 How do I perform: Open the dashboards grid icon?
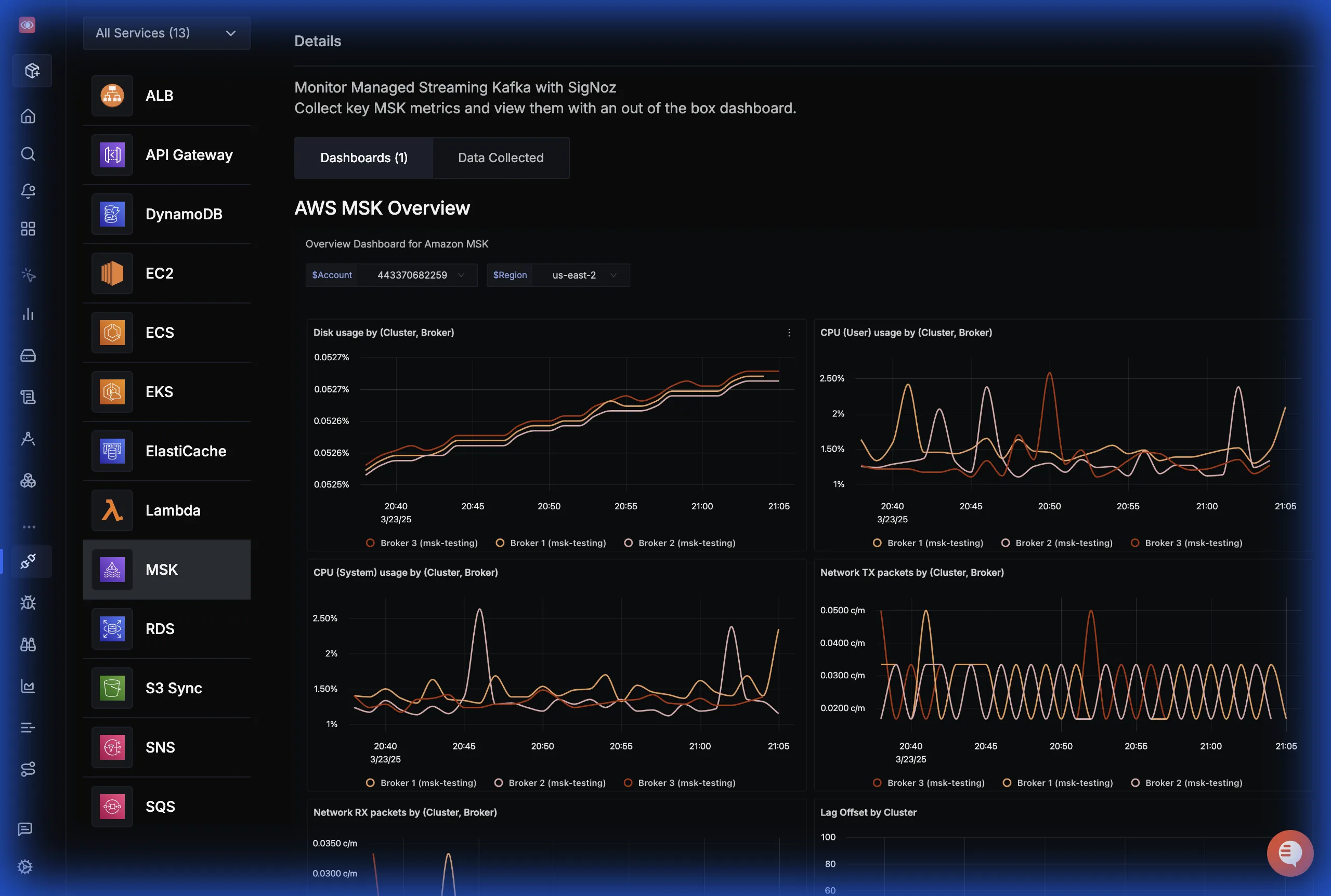click(28, 229)
